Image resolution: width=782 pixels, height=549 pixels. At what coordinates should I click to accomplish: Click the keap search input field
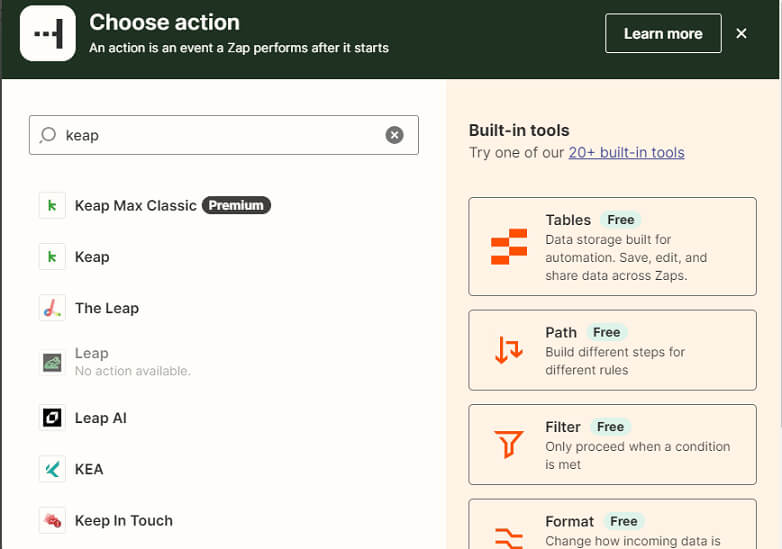223,135
